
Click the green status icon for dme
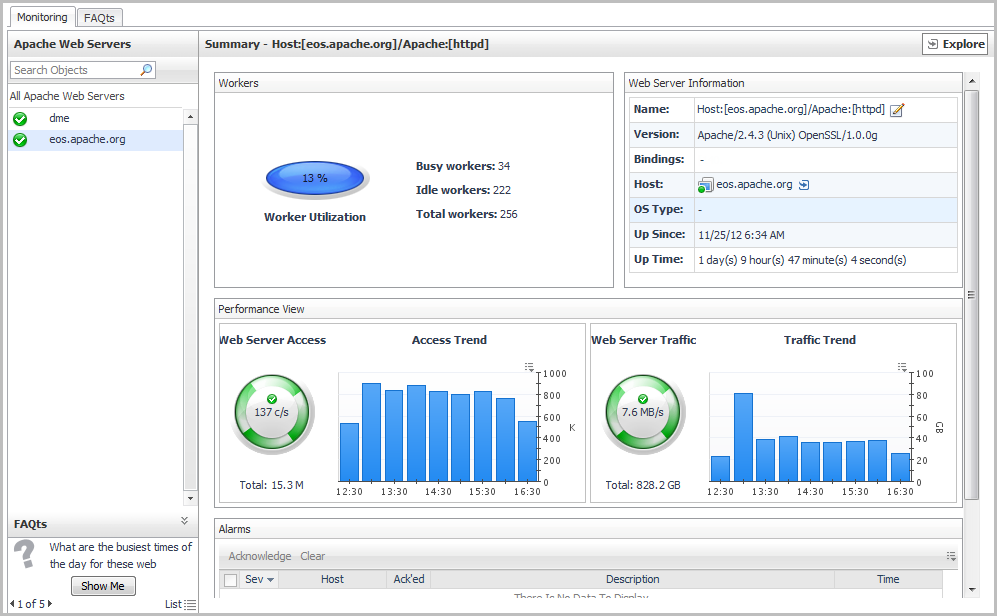pyautogui.click(x=20, y=119)
